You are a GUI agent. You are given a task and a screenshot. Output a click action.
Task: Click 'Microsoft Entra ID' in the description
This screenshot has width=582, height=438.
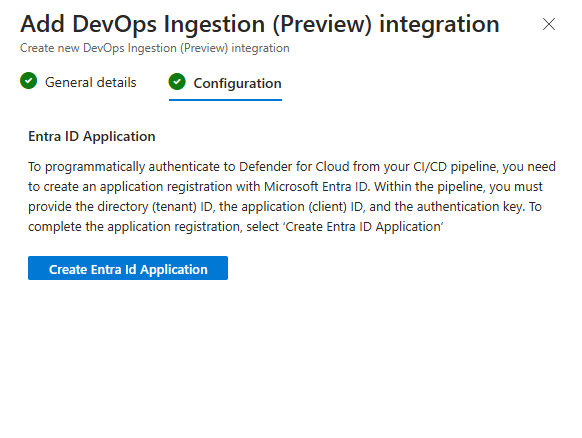(317, 186)
